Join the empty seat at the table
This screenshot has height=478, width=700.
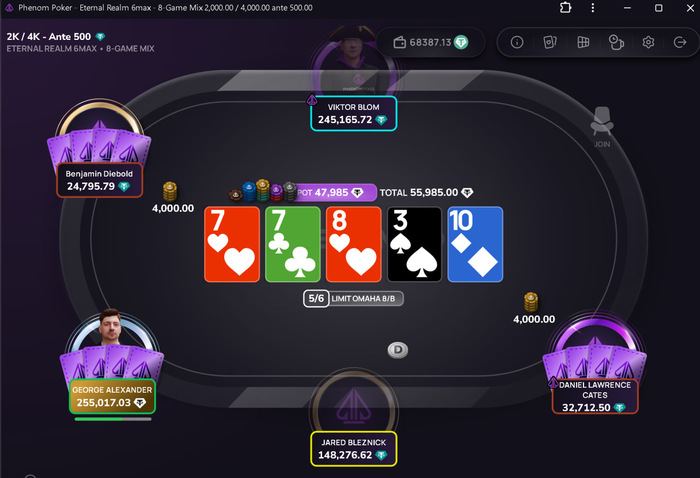[x=602, y=127]
